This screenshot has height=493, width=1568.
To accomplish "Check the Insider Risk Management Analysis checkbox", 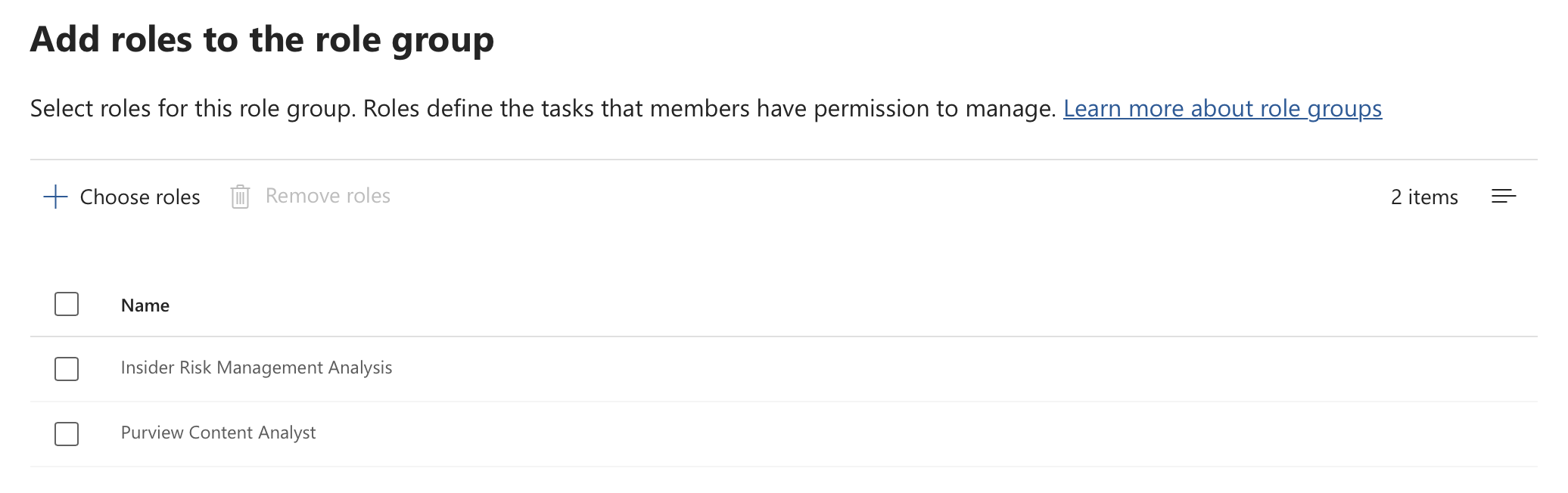I will (x=67, y=369).
